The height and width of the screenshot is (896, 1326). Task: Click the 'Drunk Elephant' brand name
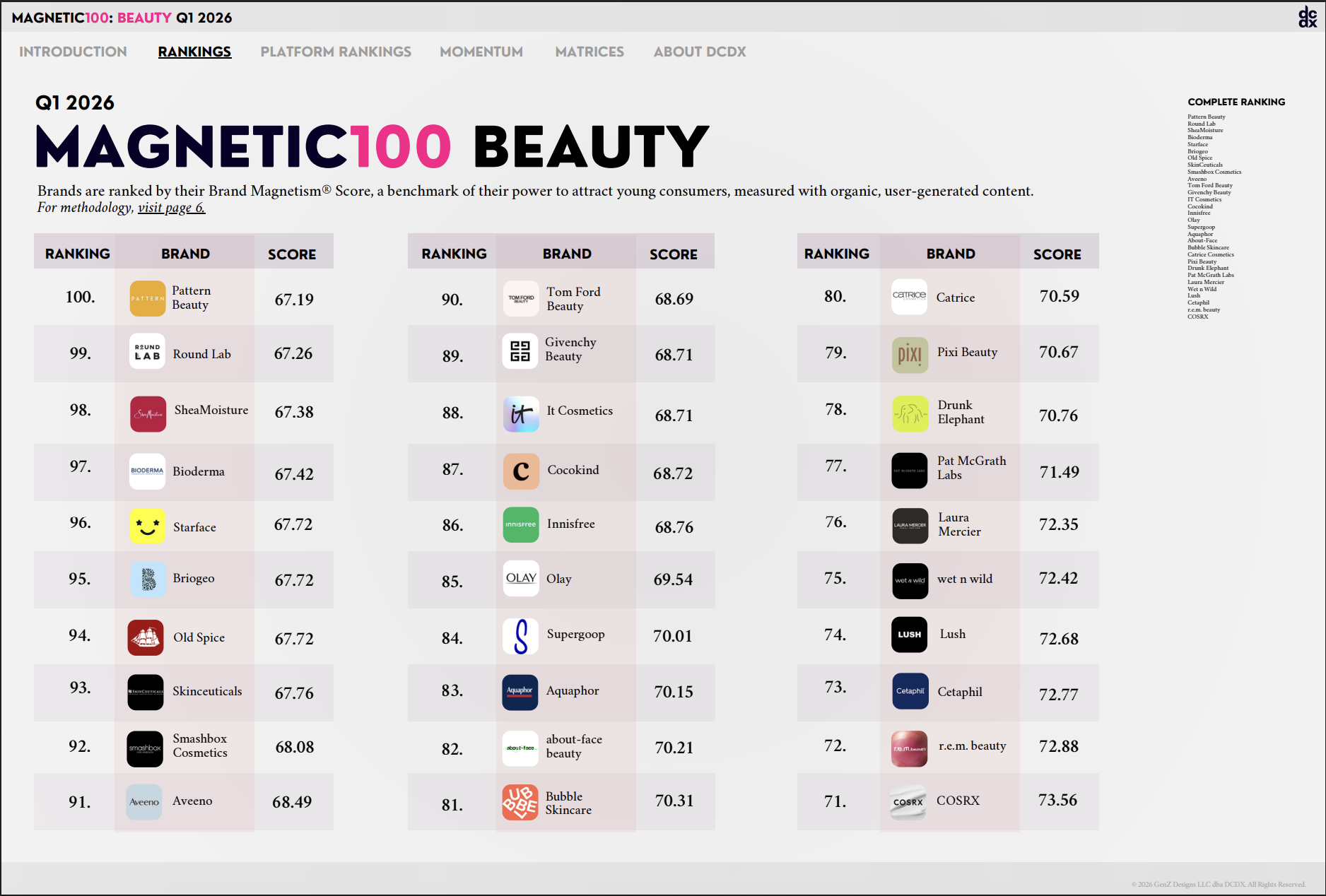point(961,412)
